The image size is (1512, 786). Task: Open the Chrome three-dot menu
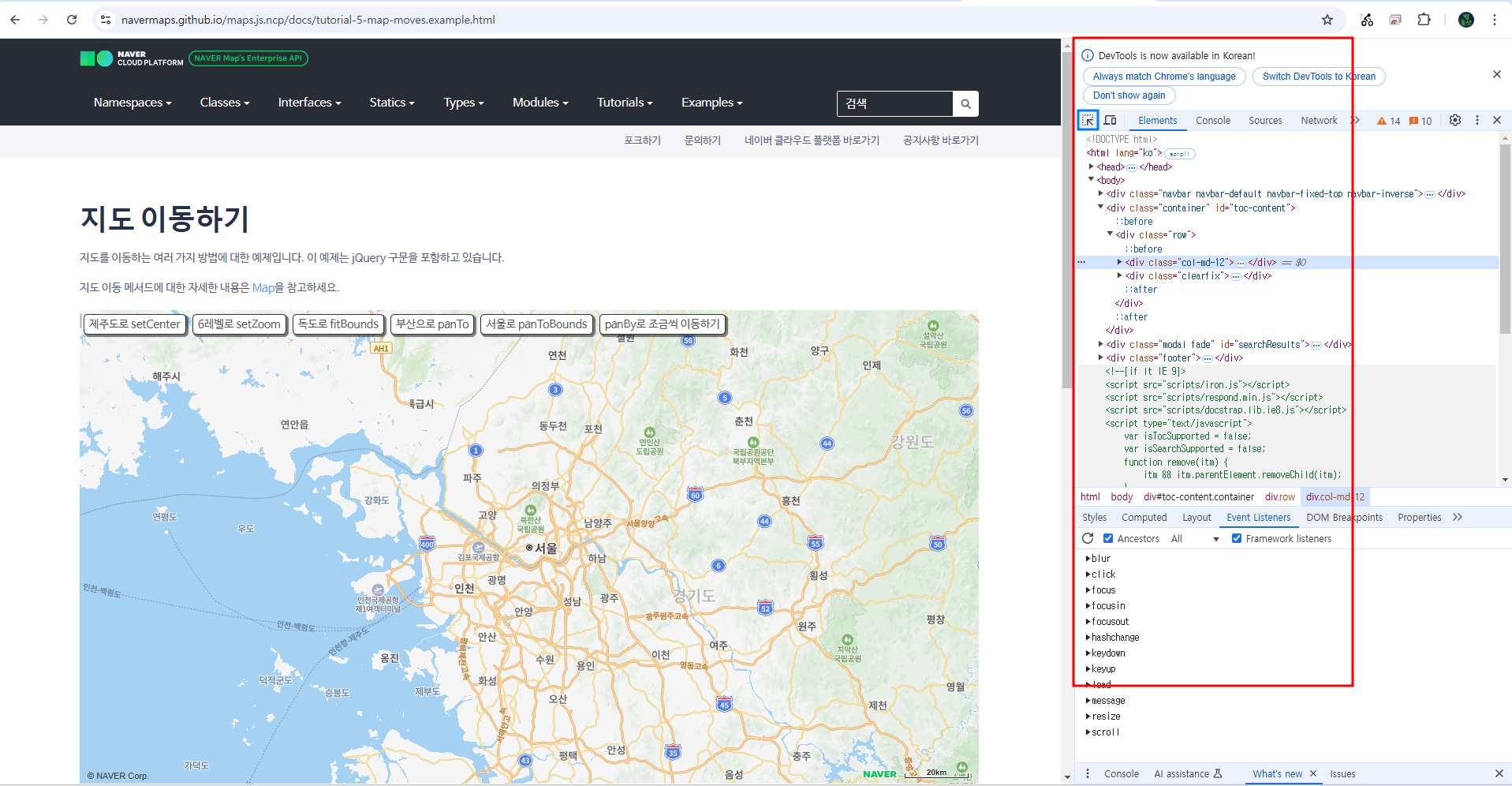tap(1495, 20)
